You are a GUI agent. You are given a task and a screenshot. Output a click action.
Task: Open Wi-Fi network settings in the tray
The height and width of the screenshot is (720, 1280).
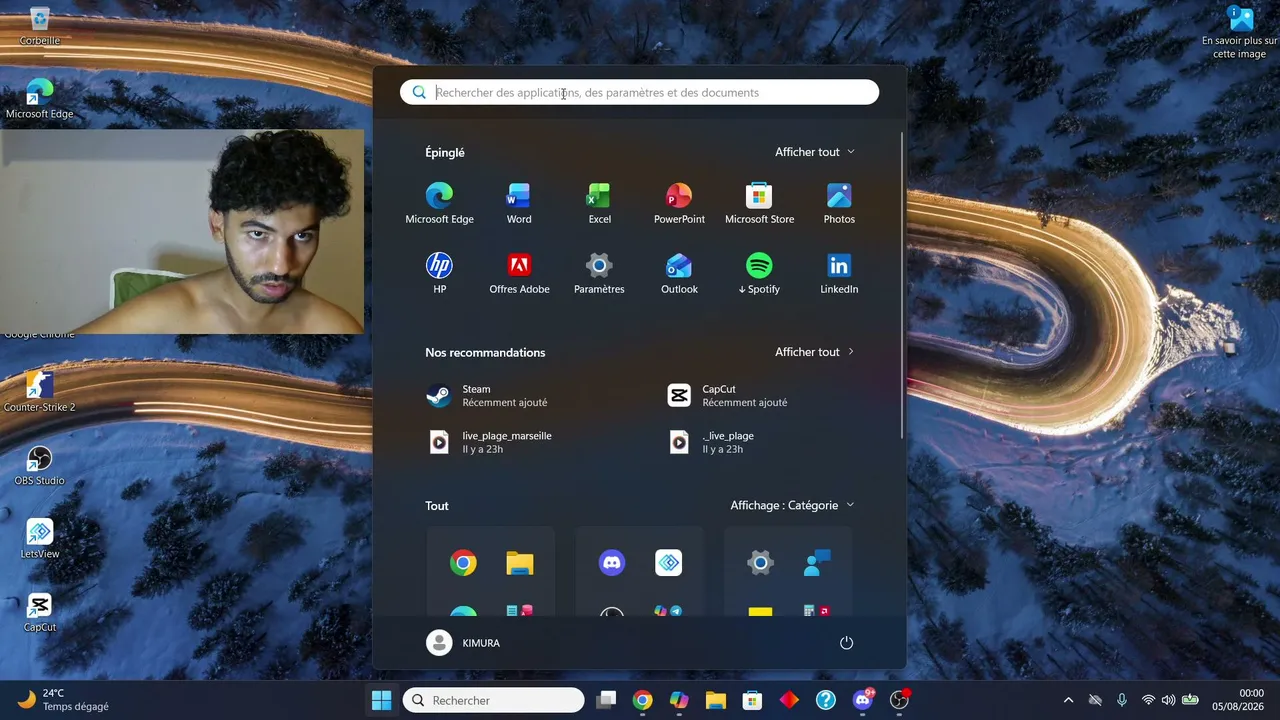(1148, 700)
